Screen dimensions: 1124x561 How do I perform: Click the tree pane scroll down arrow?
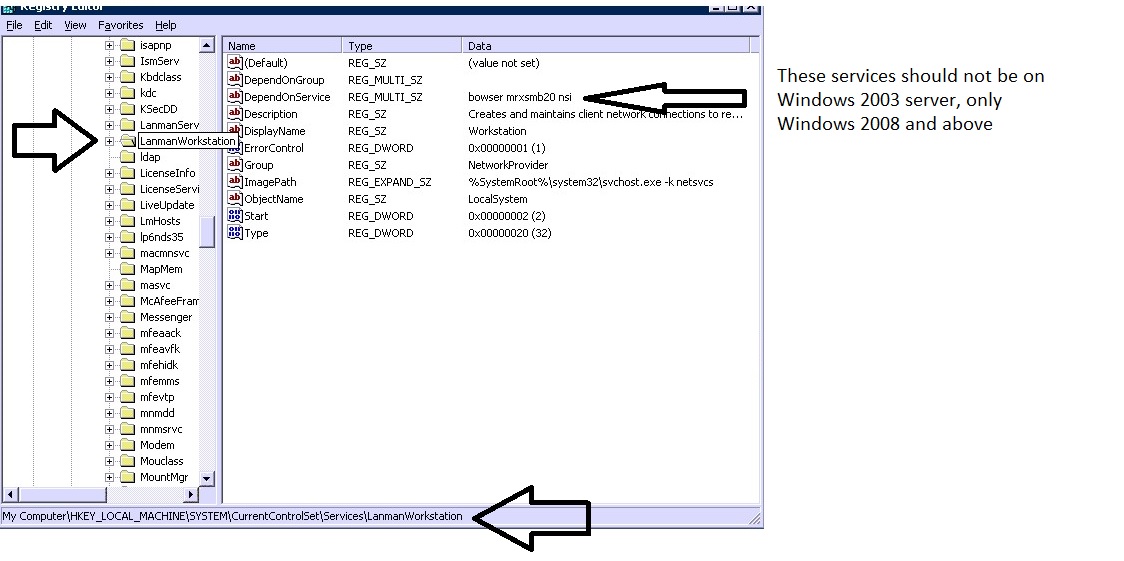[207, 479]
